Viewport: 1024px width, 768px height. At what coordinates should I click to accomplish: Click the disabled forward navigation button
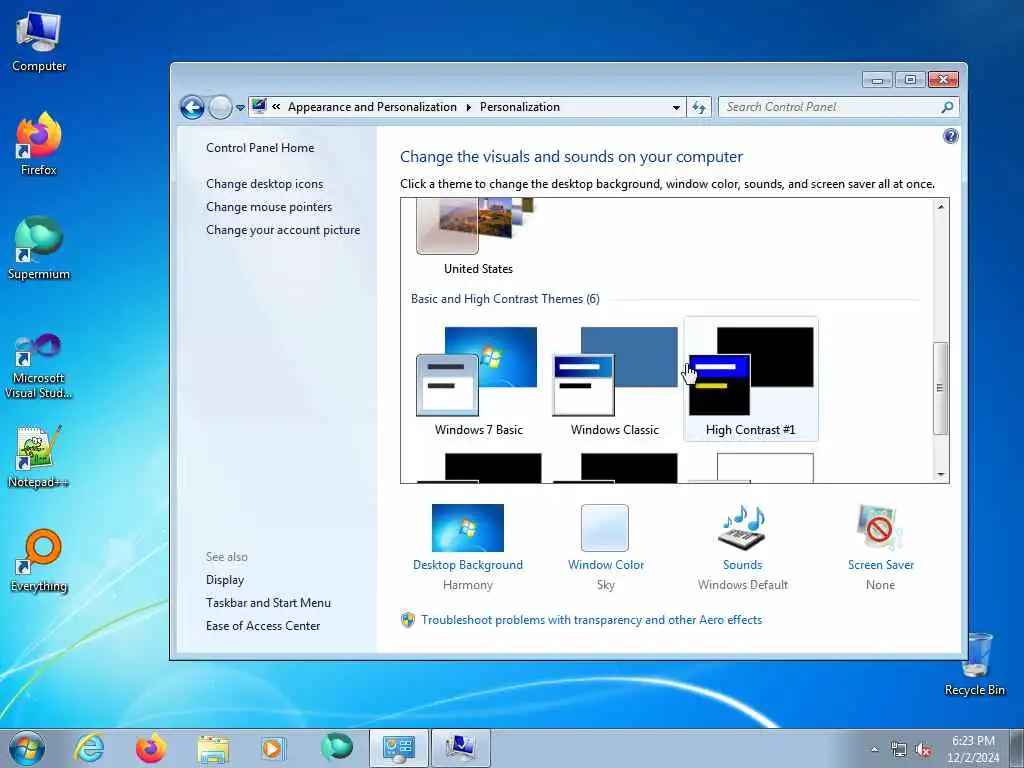[220, 107]
